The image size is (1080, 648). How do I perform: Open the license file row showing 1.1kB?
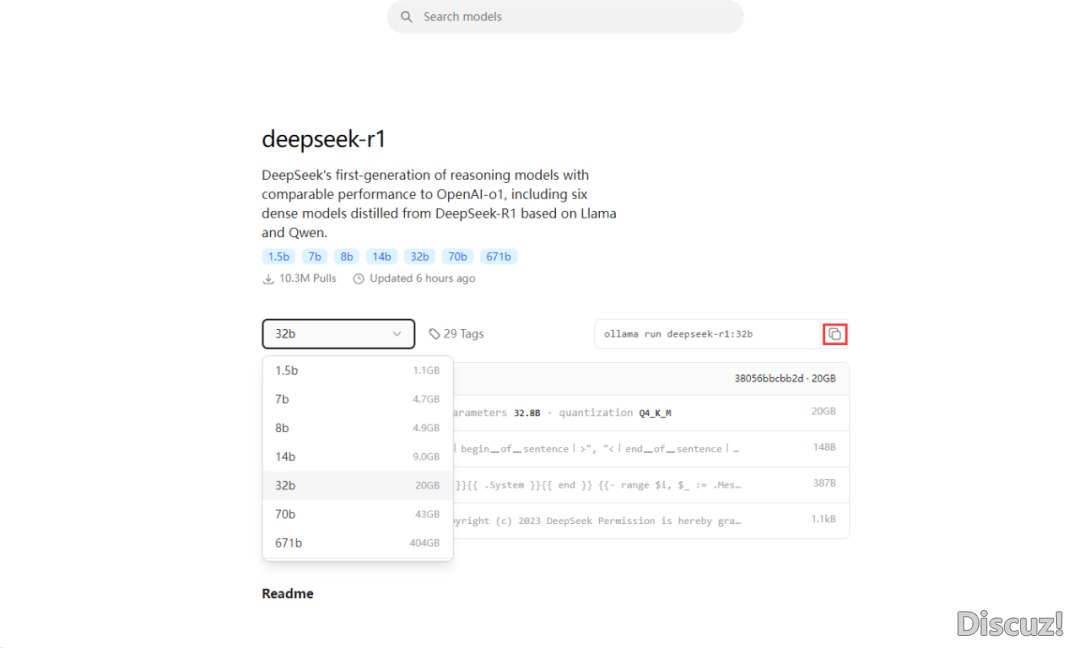[x=650, y=521]
